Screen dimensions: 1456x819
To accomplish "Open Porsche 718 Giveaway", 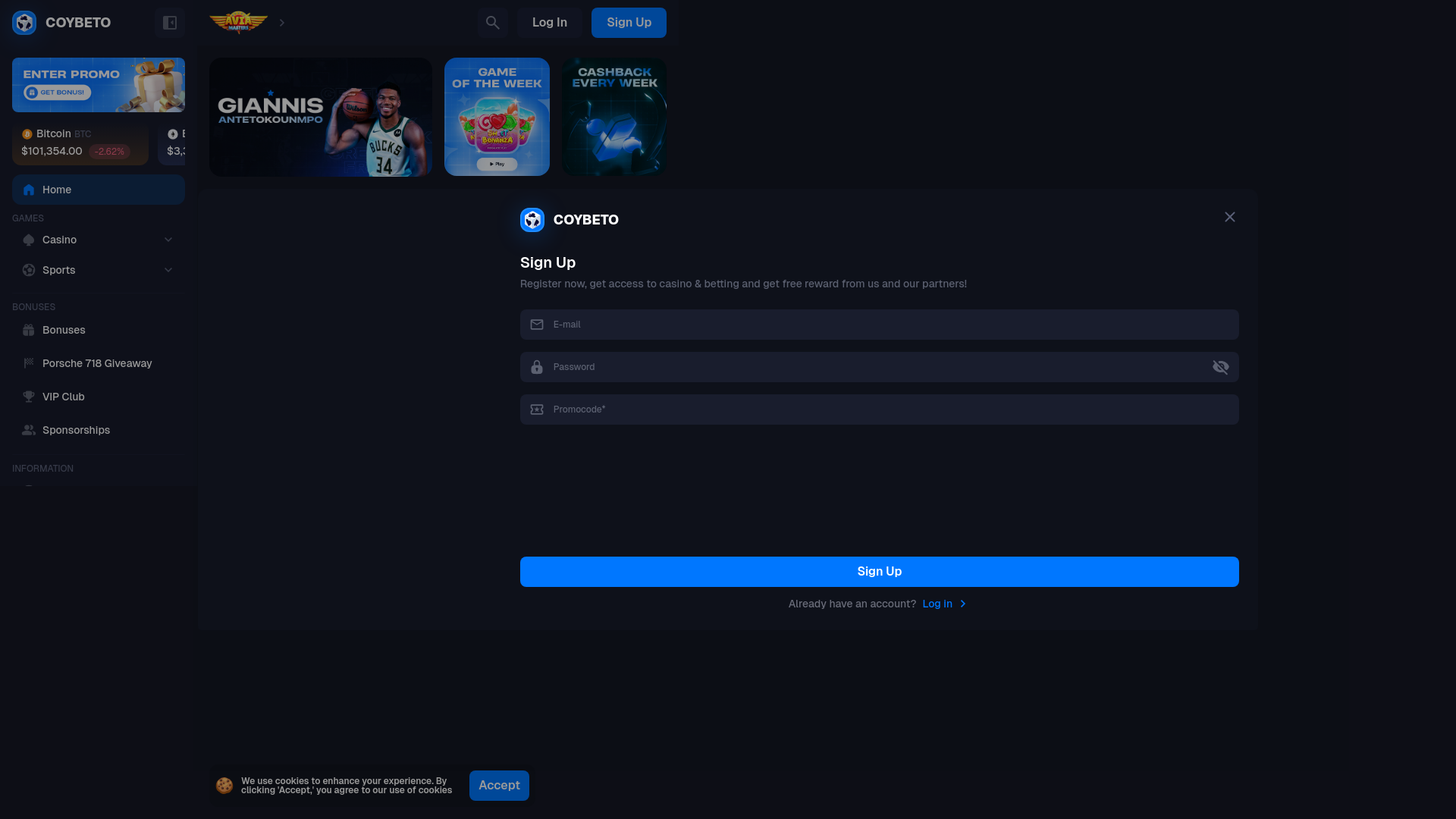I will click(x=99, y=363).
